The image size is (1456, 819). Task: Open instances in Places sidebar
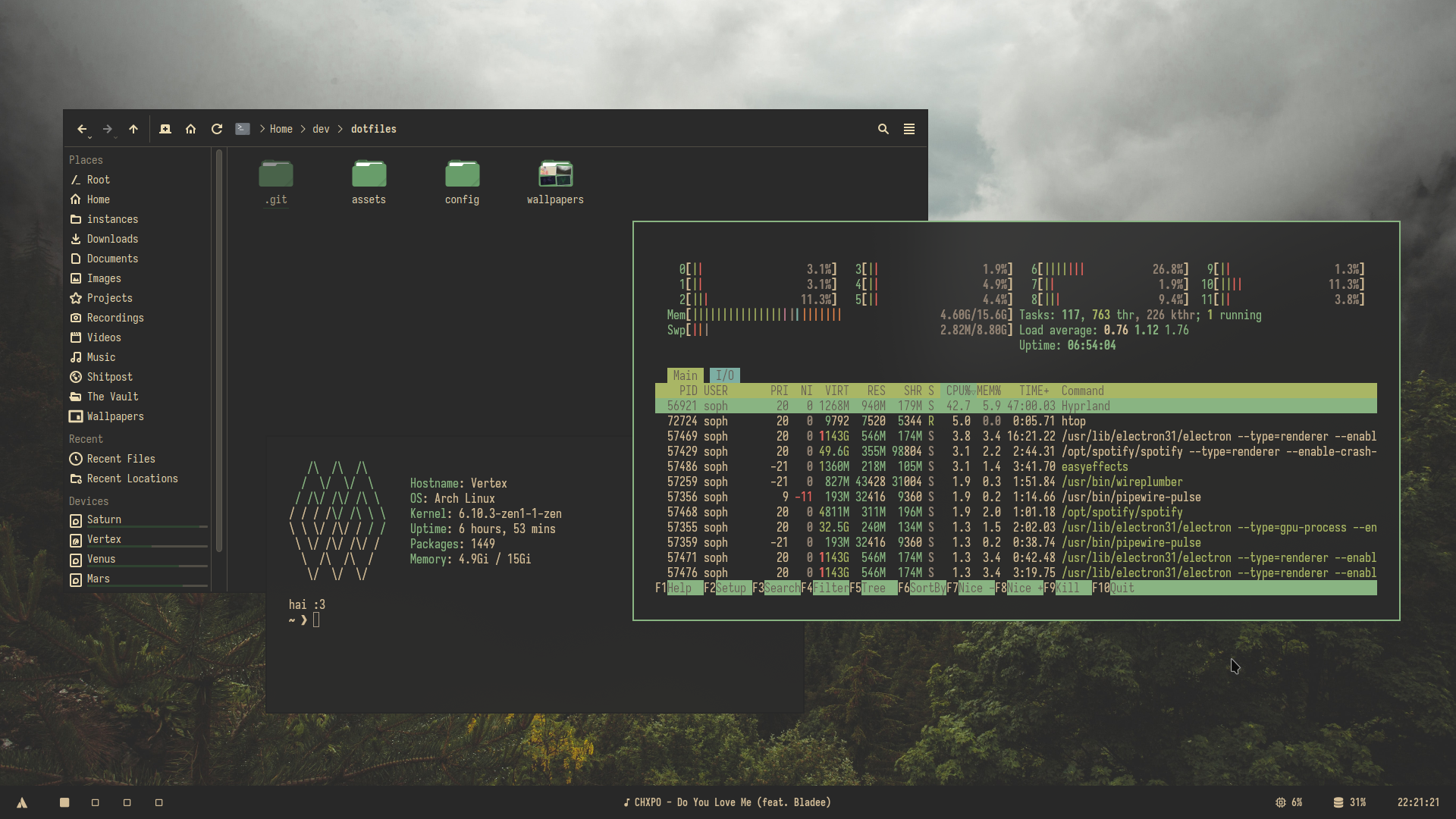coord(136,219)
